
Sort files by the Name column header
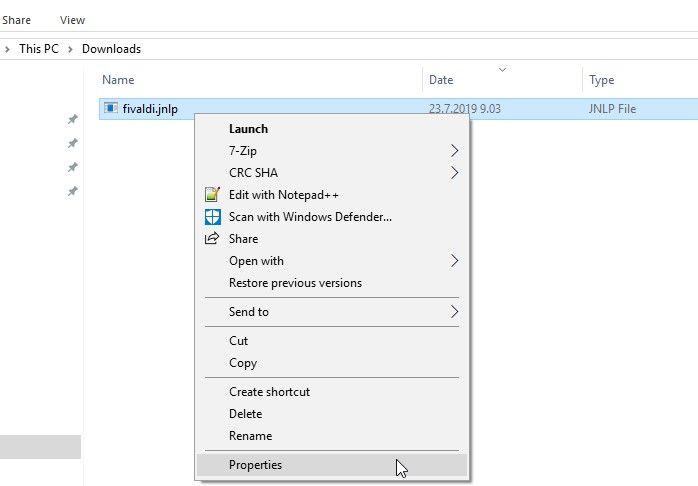click(118, 80)
